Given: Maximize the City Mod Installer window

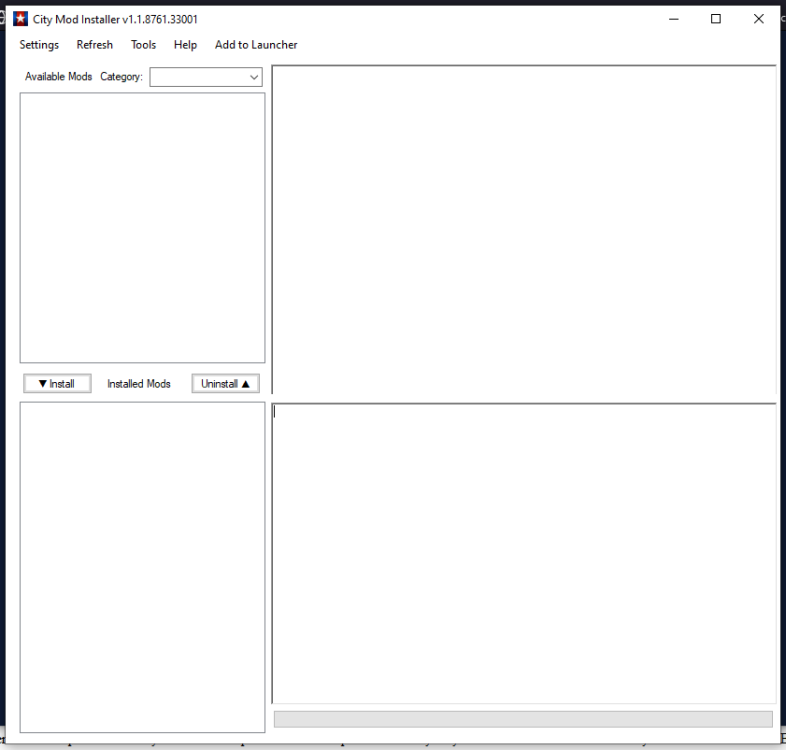Looking at the screenshot, I should point(716,19).
